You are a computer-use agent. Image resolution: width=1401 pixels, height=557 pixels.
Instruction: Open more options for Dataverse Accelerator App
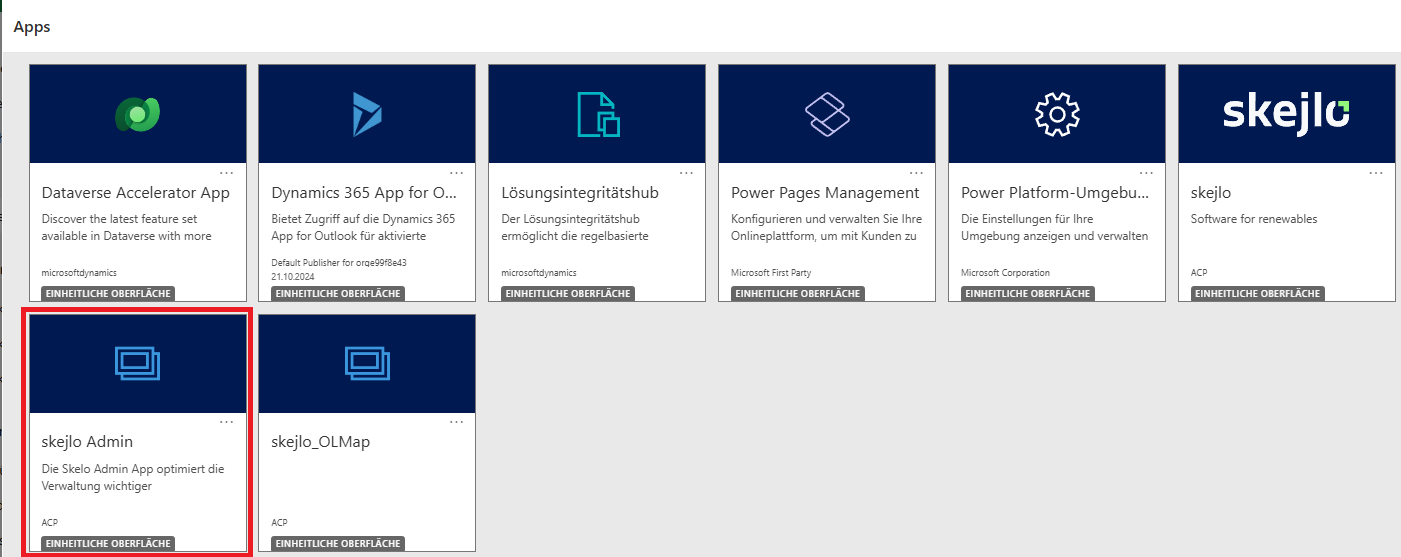pyautogui.click(x=227, y=172)
